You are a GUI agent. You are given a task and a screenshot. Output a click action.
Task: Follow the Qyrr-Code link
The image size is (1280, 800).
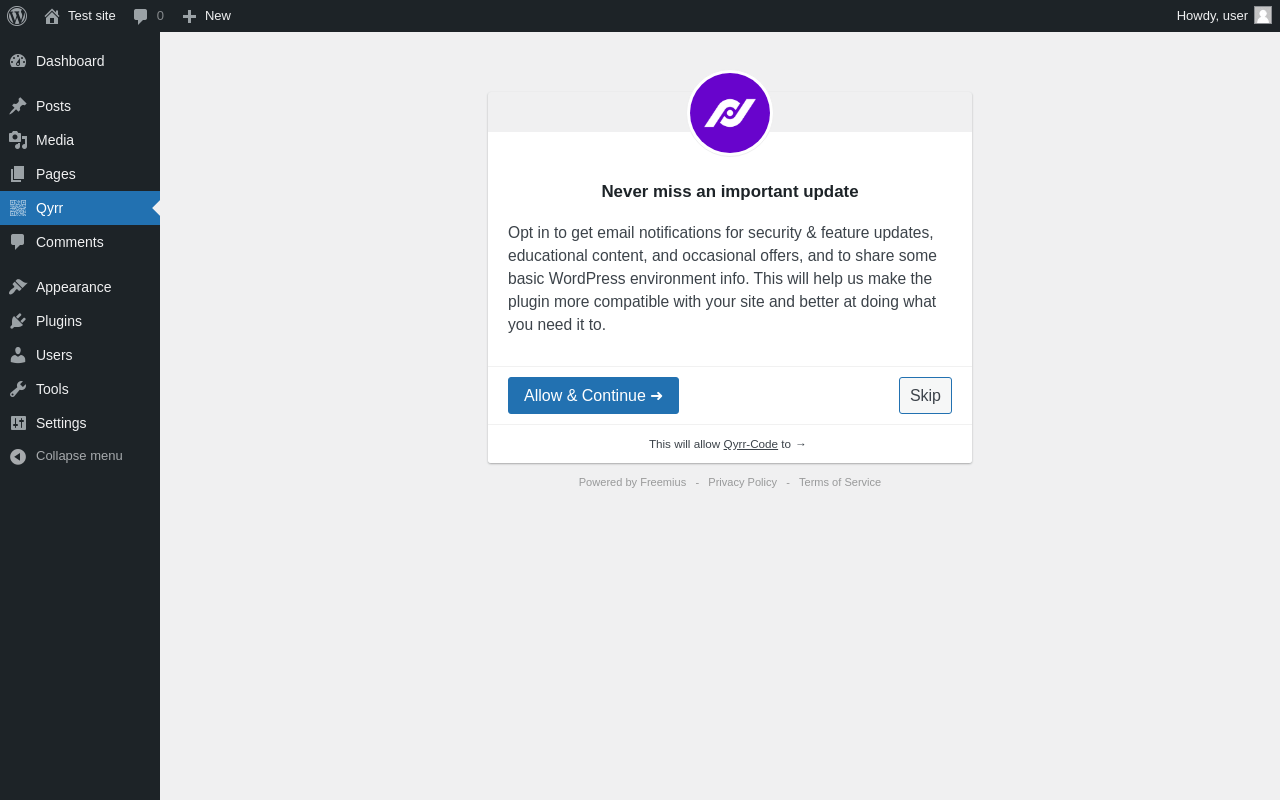[x=751, y=444]
